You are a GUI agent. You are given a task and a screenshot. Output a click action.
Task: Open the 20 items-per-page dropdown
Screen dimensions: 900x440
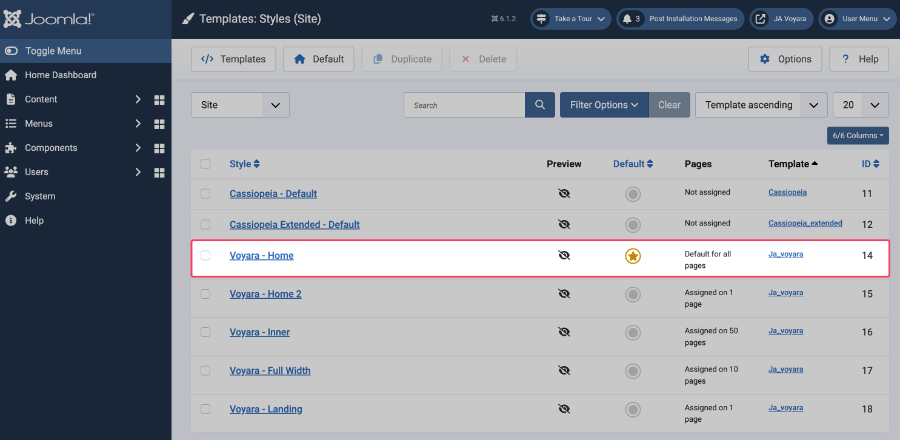pyautogui.click(x=860, y=105)
